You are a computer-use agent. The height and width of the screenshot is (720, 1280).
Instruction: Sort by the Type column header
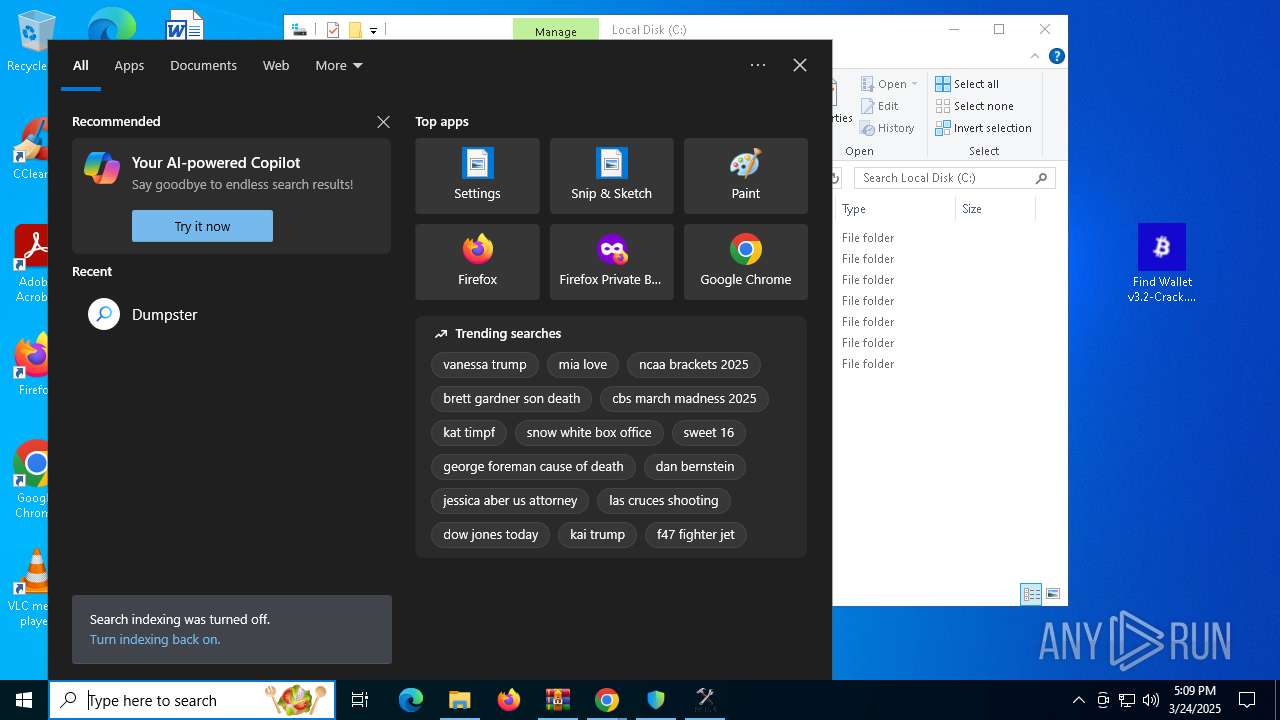[x=894, y=209]
